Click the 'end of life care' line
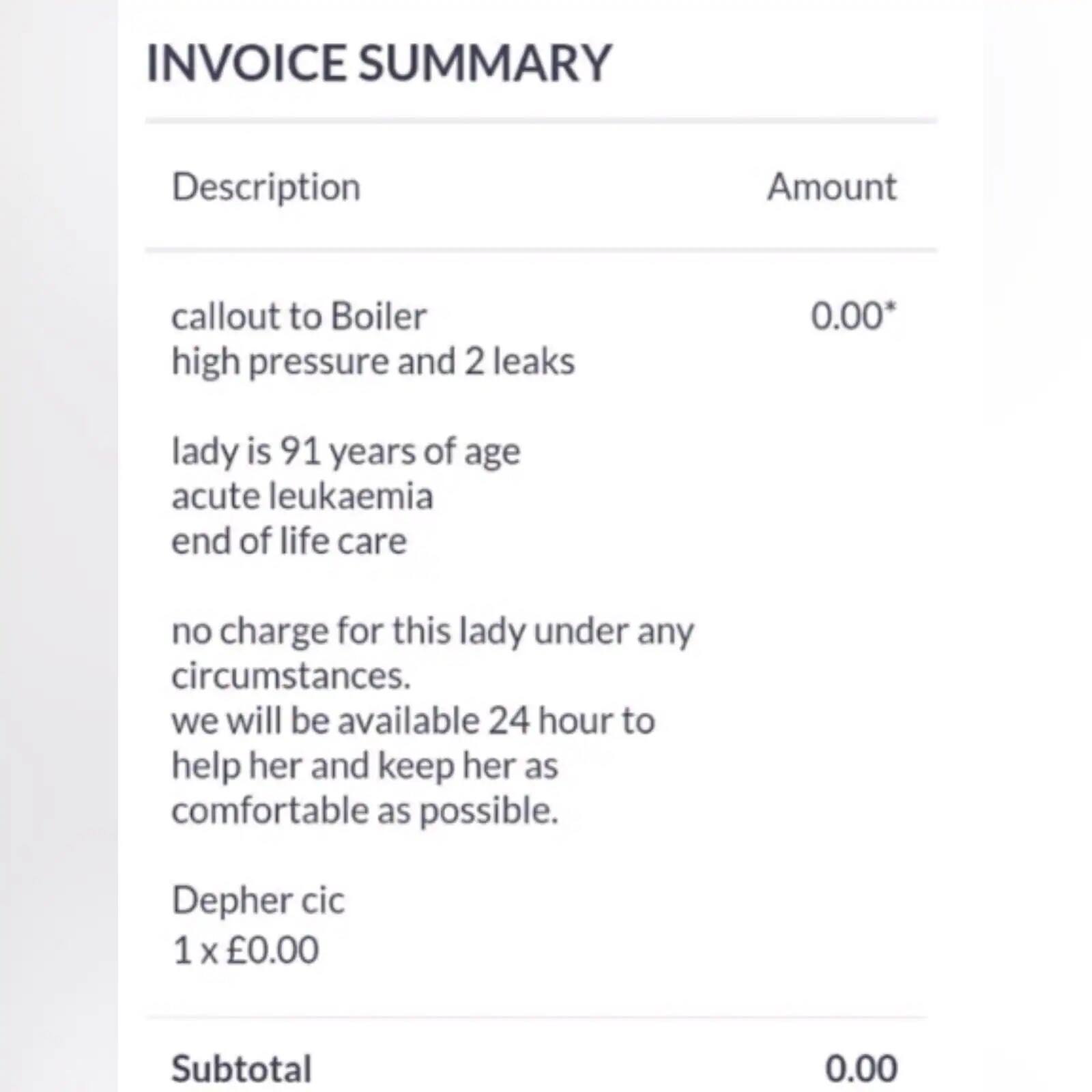The height and width of the screenshot is (1092, 1092). [289, 541]
